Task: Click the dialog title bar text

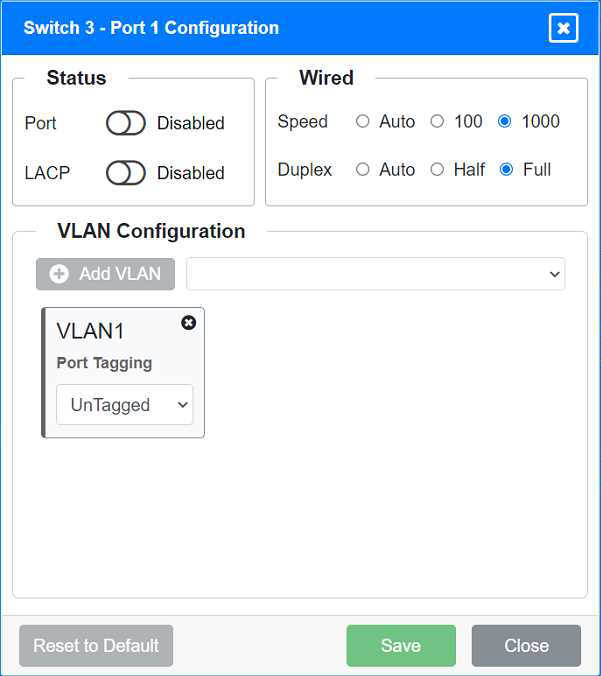Action: click(151, 28)
